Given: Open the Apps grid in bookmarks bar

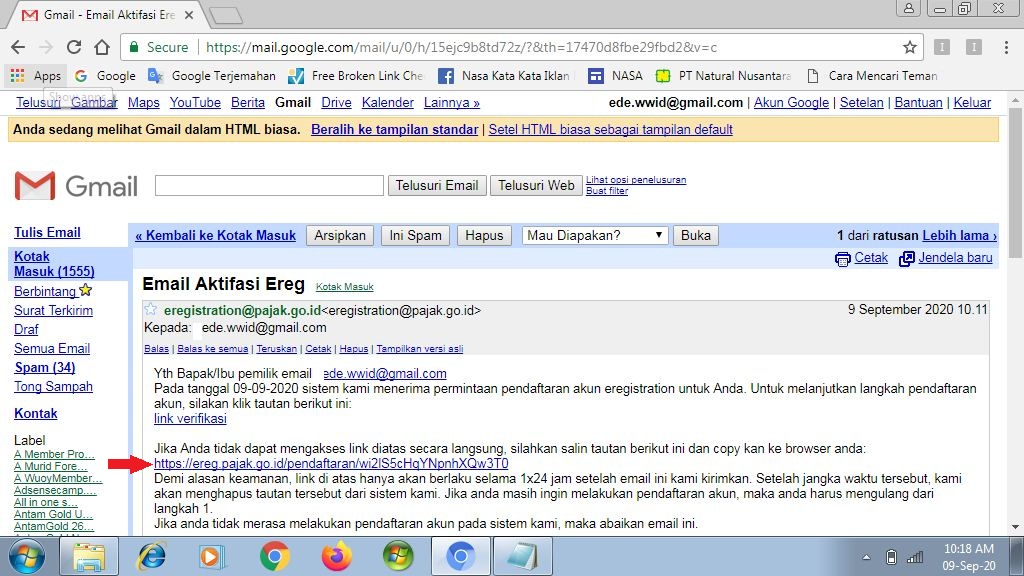Looking at the screenshot, I should 36,76.
